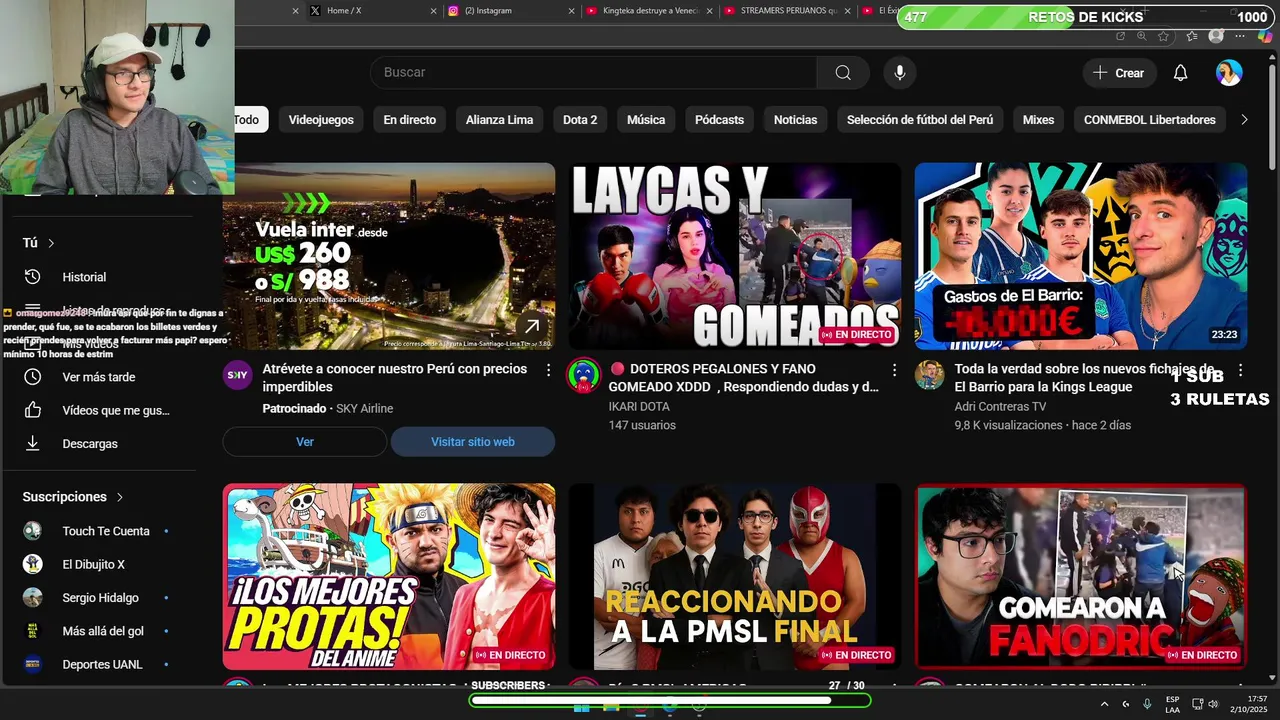Click the Ver button on SKY ad
This screenshot has height=720, width=1280.
(305, 442)
